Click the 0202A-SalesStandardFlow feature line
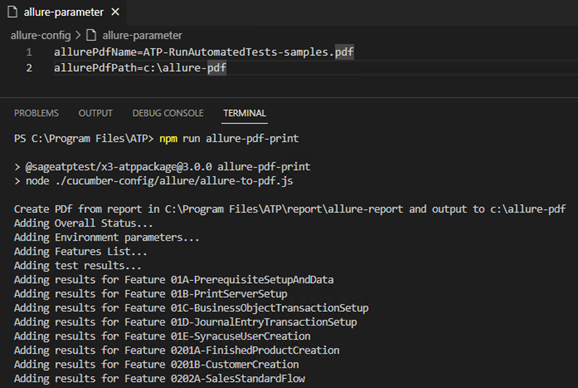 click(159, 379)
